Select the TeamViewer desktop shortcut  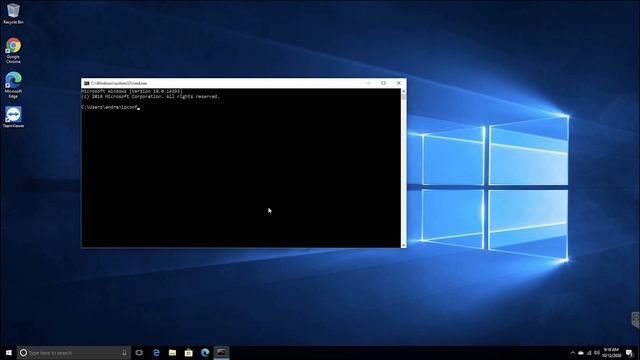[13, 117]
